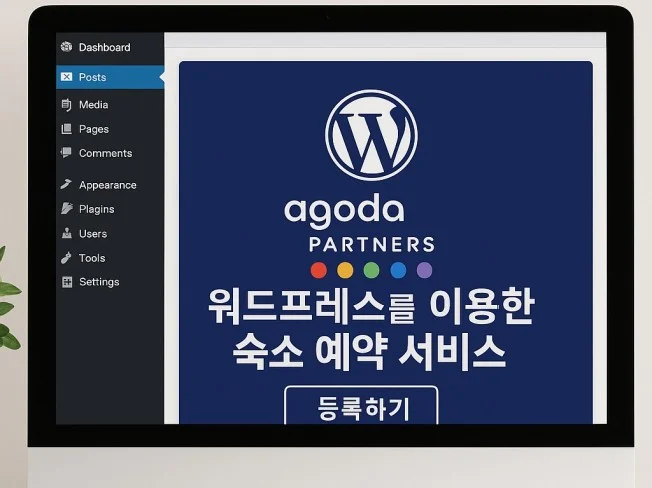The height and width of the screenshot is (488, 652).
Task: Click the Settings icon in sidebar
Action: pyautogui.click(x=66, y=282)
